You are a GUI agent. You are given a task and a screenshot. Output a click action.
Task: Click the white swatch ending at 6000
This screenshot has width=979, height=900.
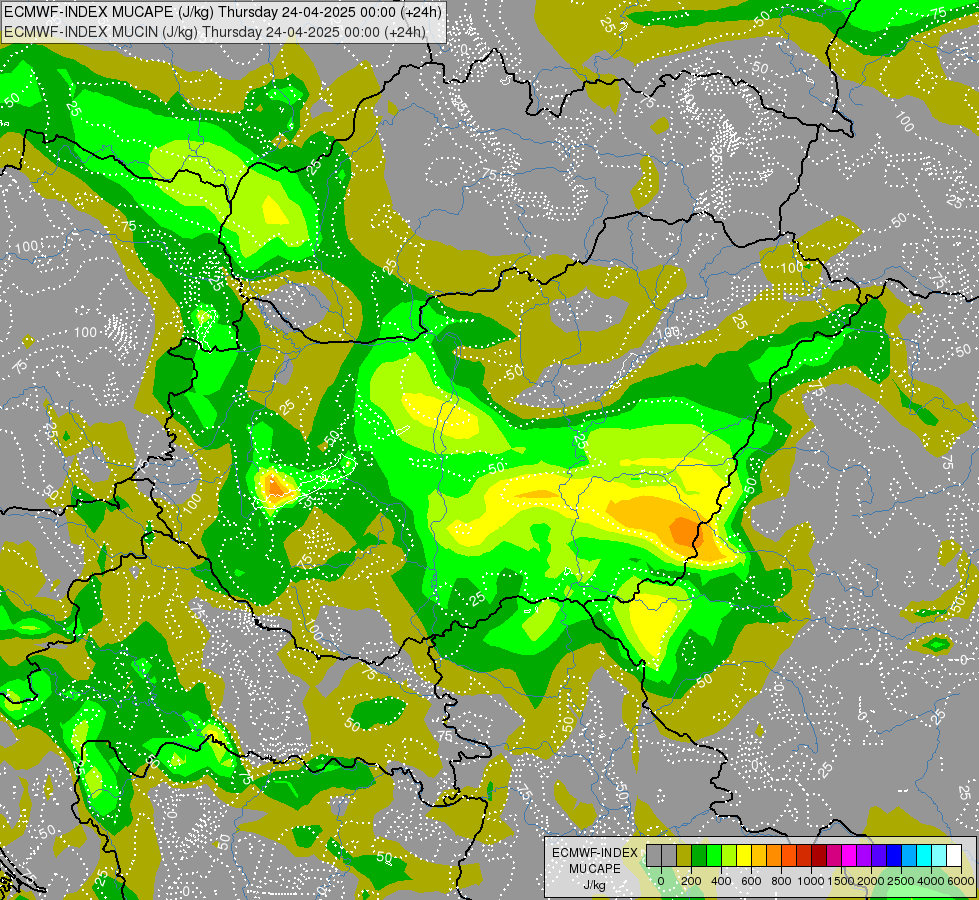955,855
